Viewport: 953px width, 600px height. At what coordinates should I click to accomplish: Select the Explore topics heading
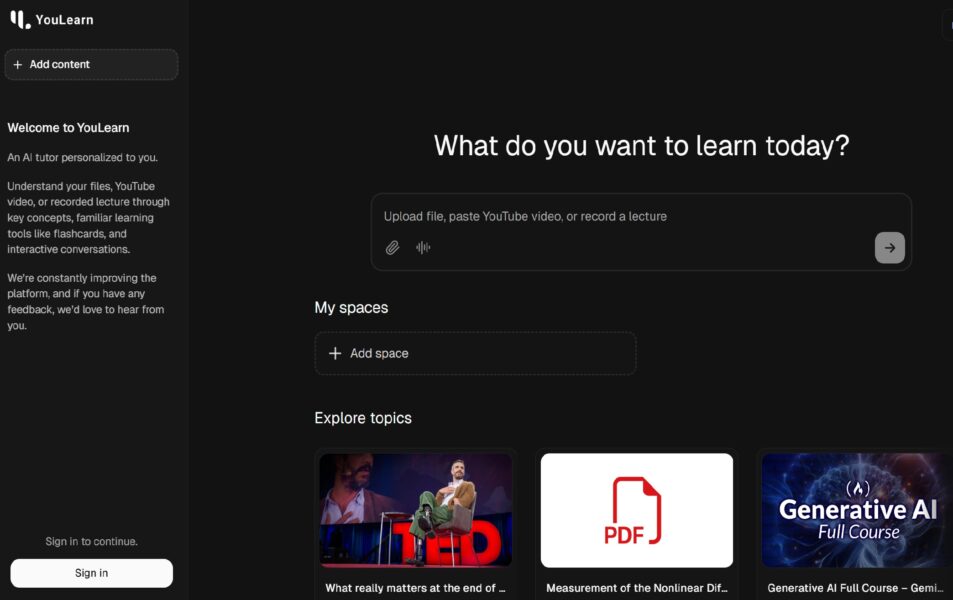[x=363, y=418]
